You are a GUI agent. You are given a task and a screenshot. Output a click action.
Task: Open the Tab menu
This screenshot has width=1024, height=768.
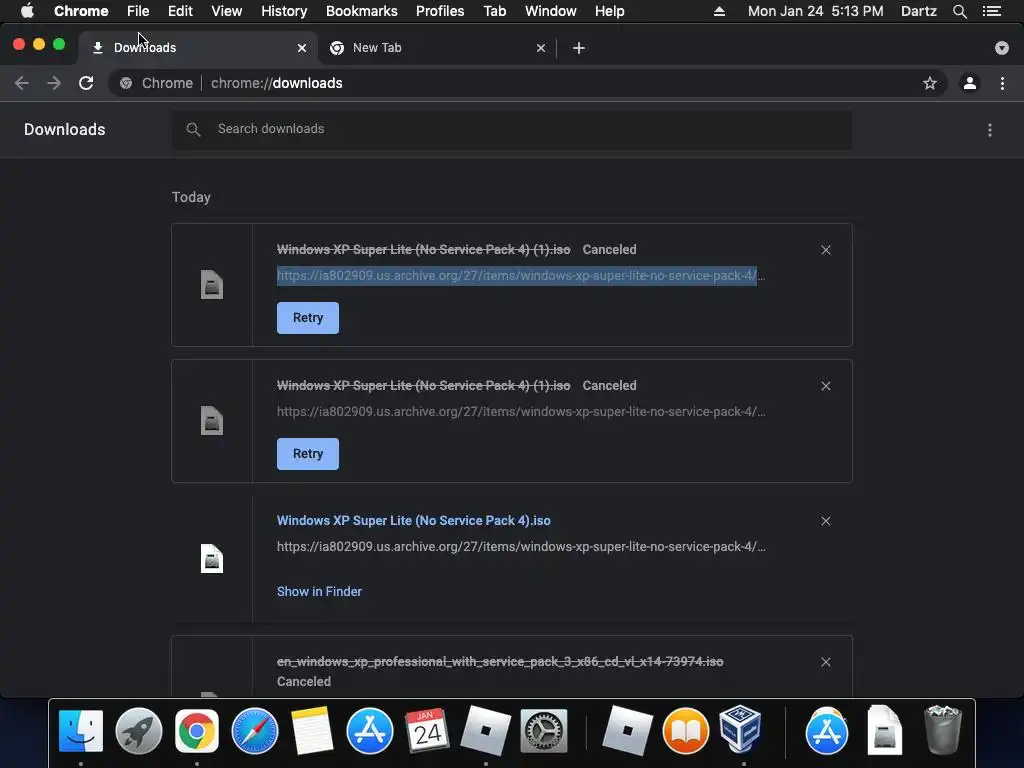495,11
